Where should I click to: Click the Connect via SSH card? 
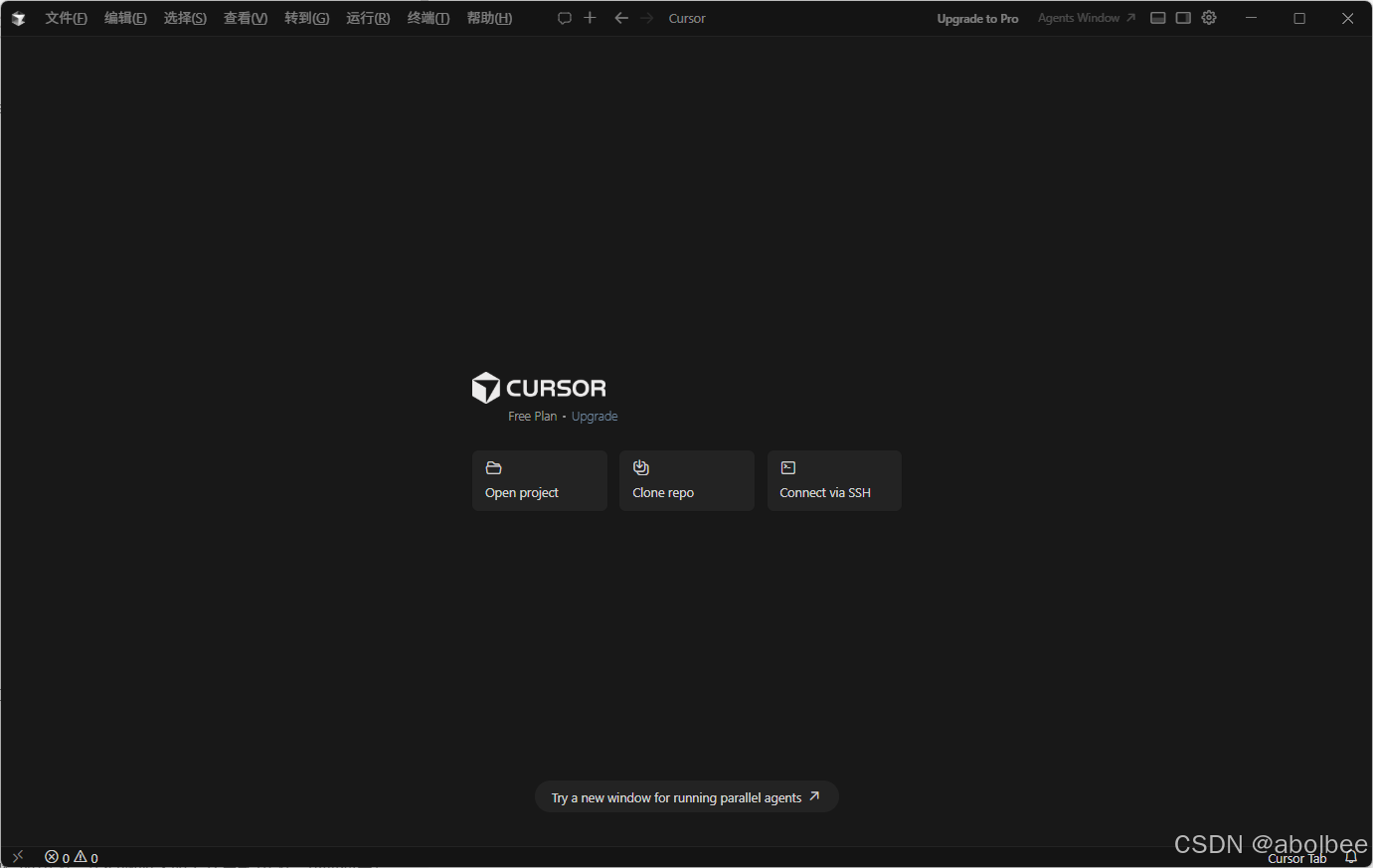[x=834, y=480]
